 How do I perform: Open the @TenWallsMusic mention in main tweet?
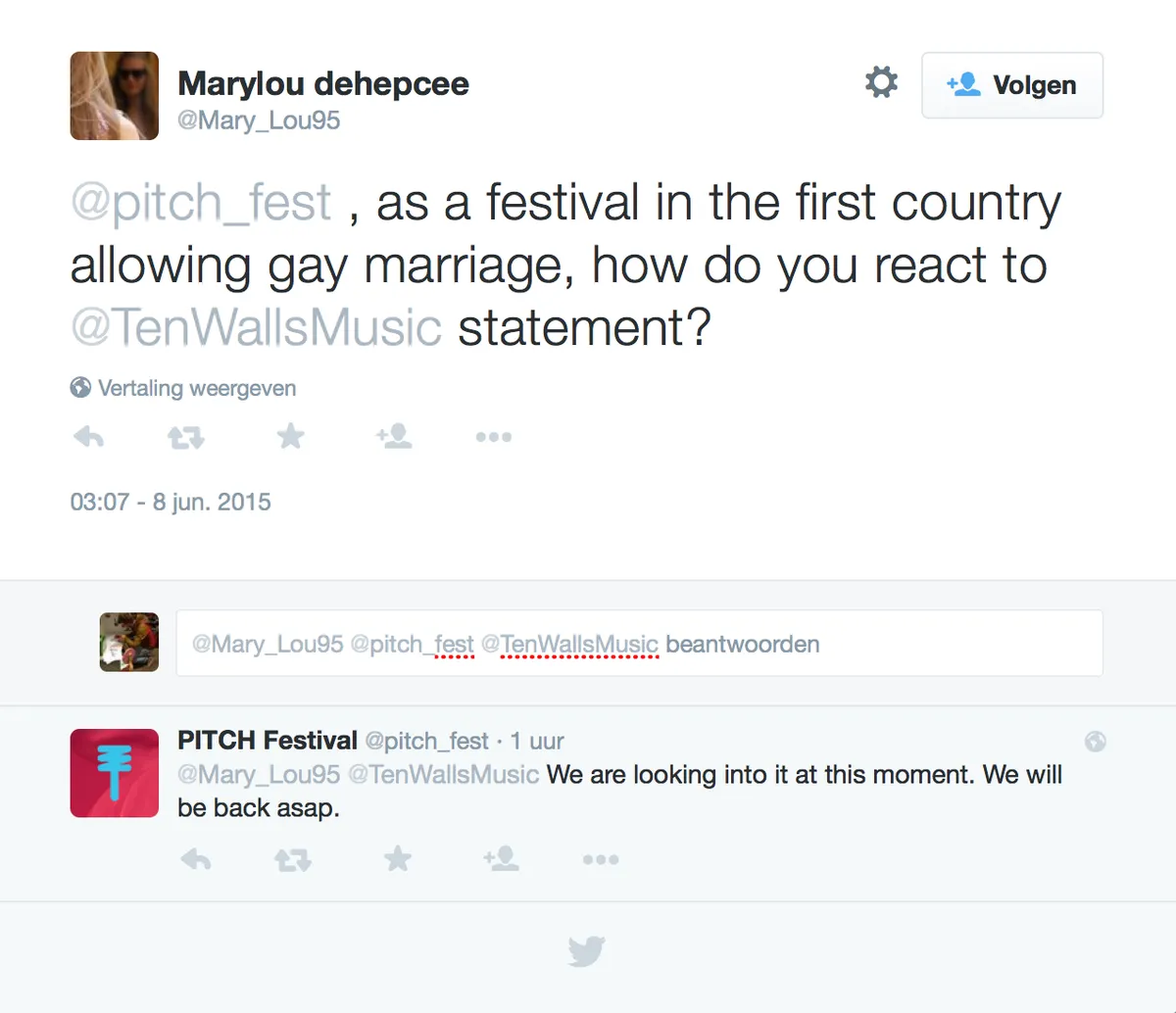pos(256,327)
